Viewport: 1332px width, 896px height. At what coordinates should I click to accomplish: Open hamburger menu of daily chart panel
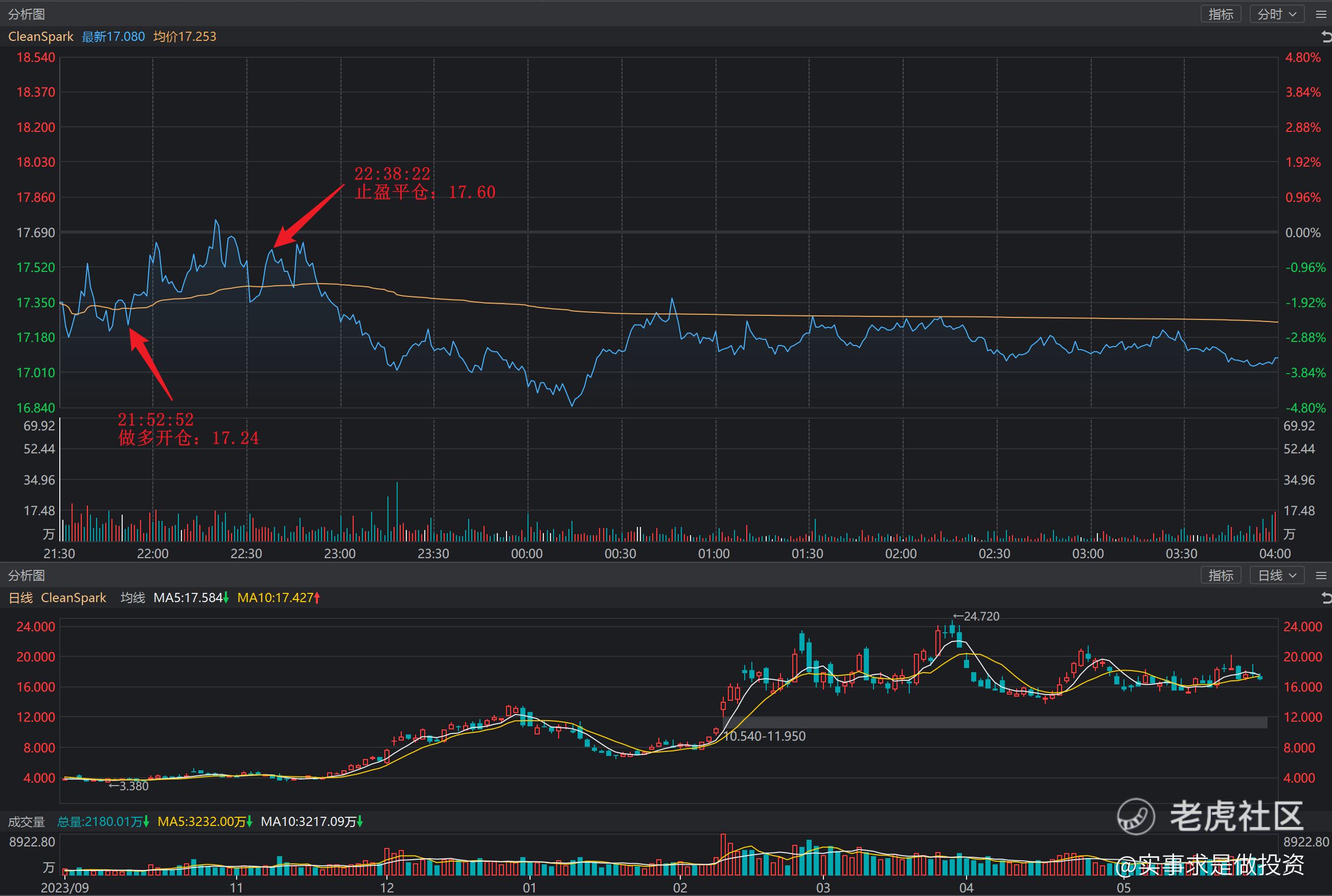click(x=1321, y=576)
